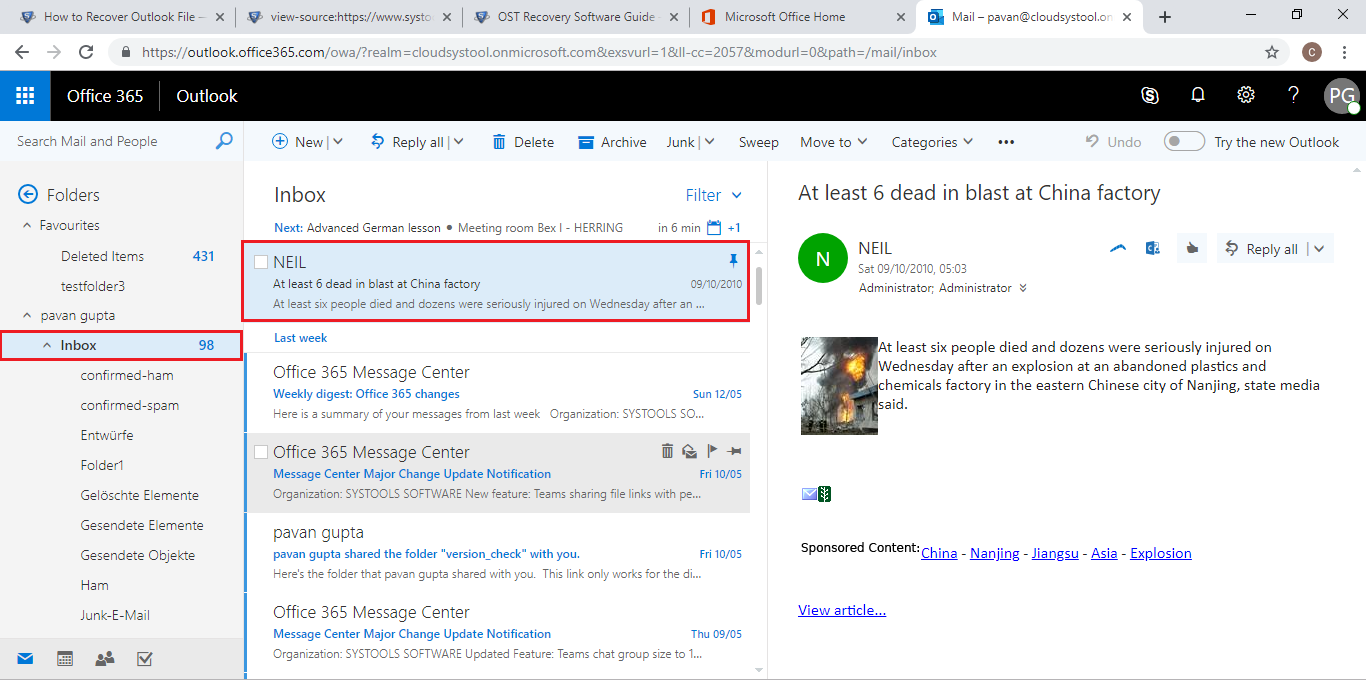The width and height of the screenshot is (1366, 681).
Task: Click the message list scrollbar thumb
Action: [x=759, y=284]
